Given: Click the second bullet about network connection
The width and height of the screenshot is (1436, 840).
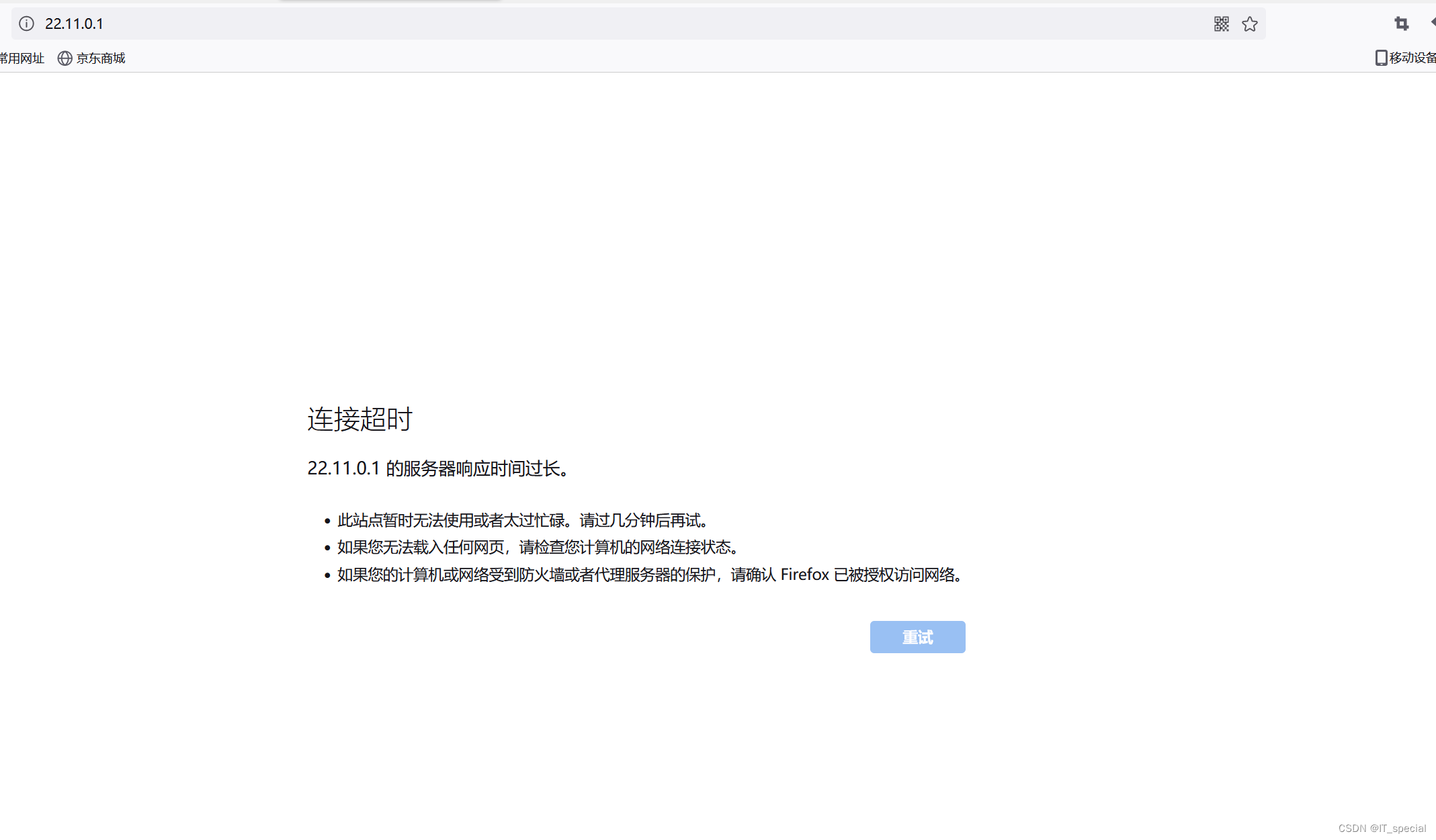Looking at the screenshot, I should tap(538, 547).
